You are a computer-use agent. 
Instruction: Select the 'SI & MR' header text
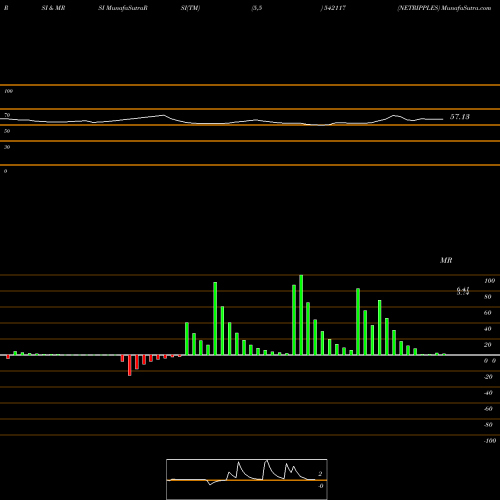pyautogui.click(x=53, y=8)
